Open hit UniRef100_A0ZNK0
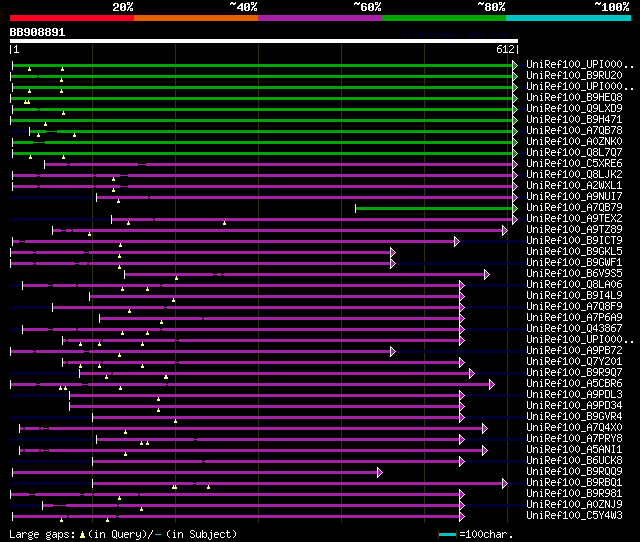 (x=574, y=142)
